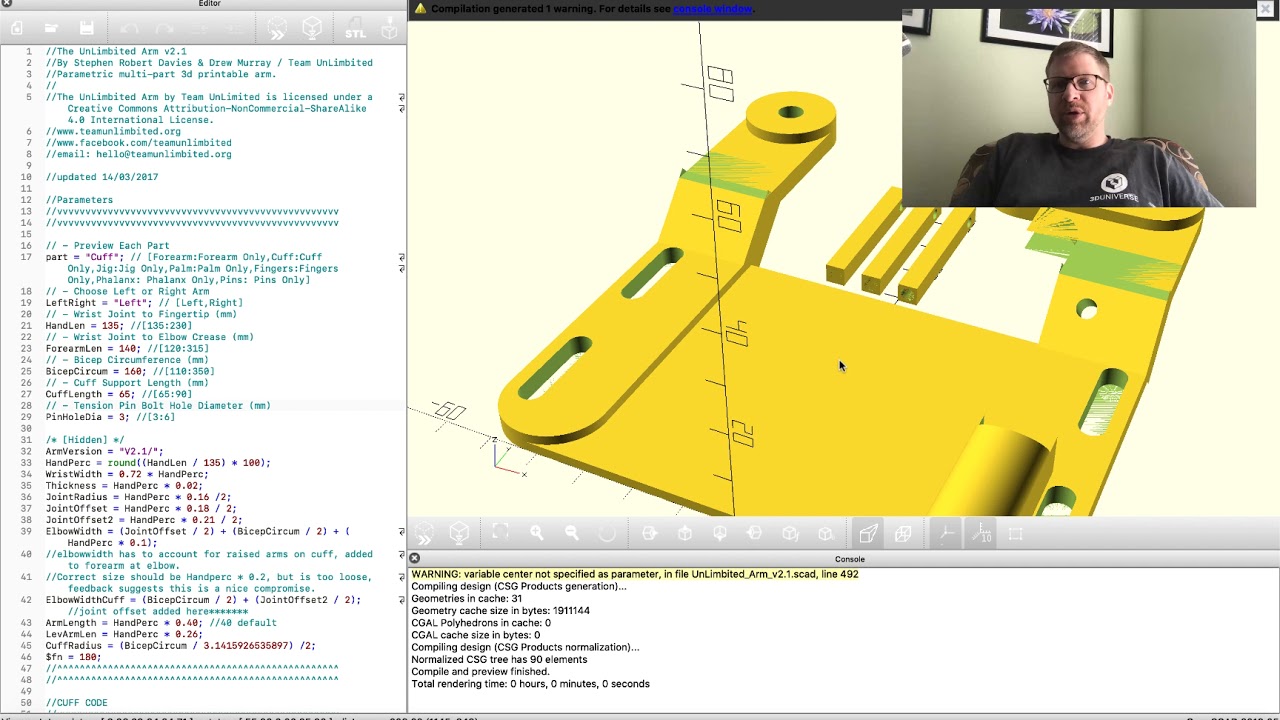This screenshot has height=720, width=1280.
Task: Click the Back view cube icon
Action: coord(826,534)
